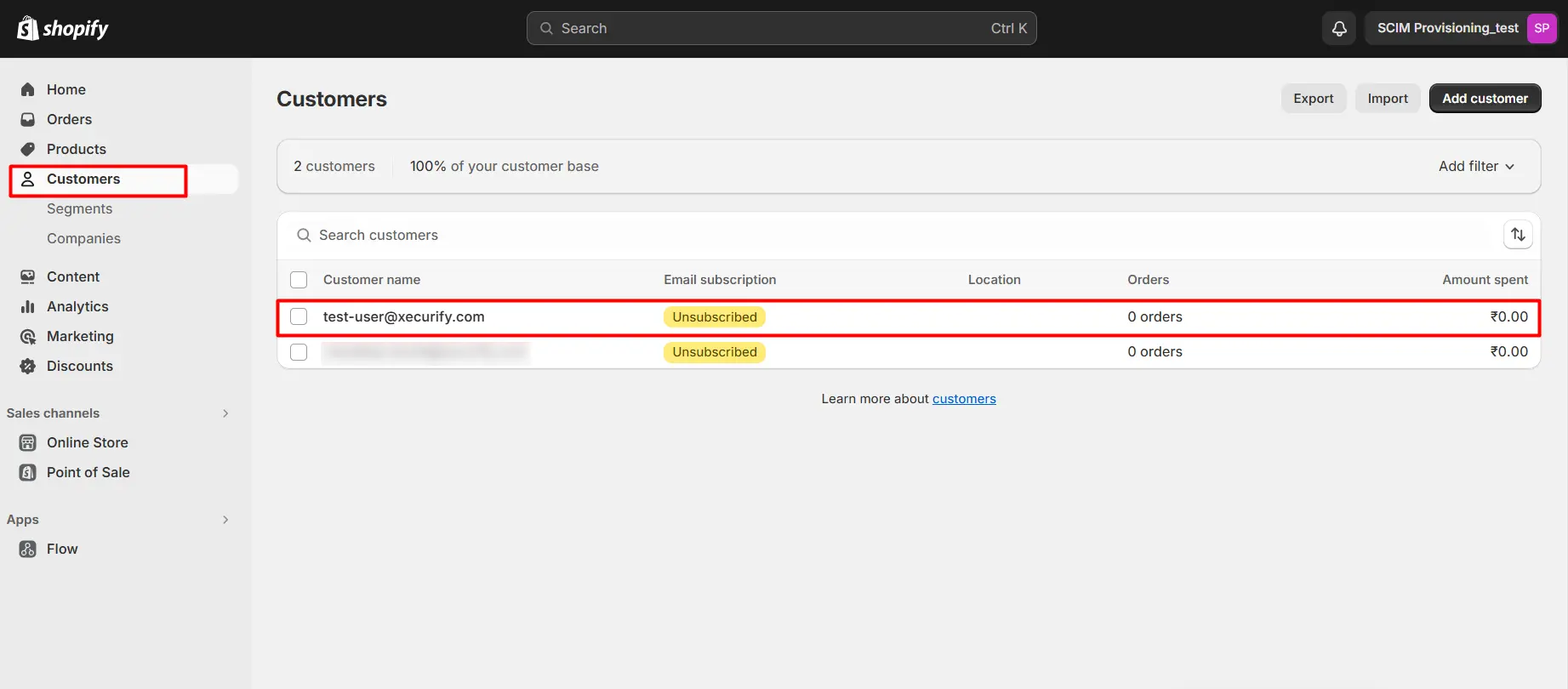Click '100% of your customer base' text

505,166
